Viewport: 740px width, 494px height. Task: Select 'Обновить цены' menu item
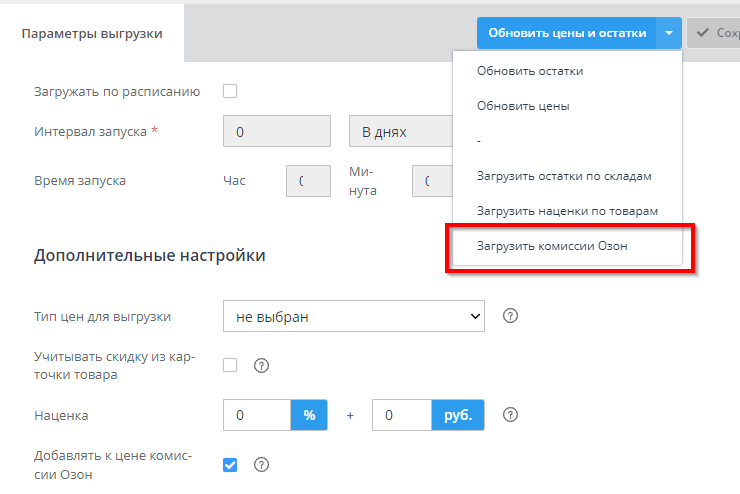(524, 106)
